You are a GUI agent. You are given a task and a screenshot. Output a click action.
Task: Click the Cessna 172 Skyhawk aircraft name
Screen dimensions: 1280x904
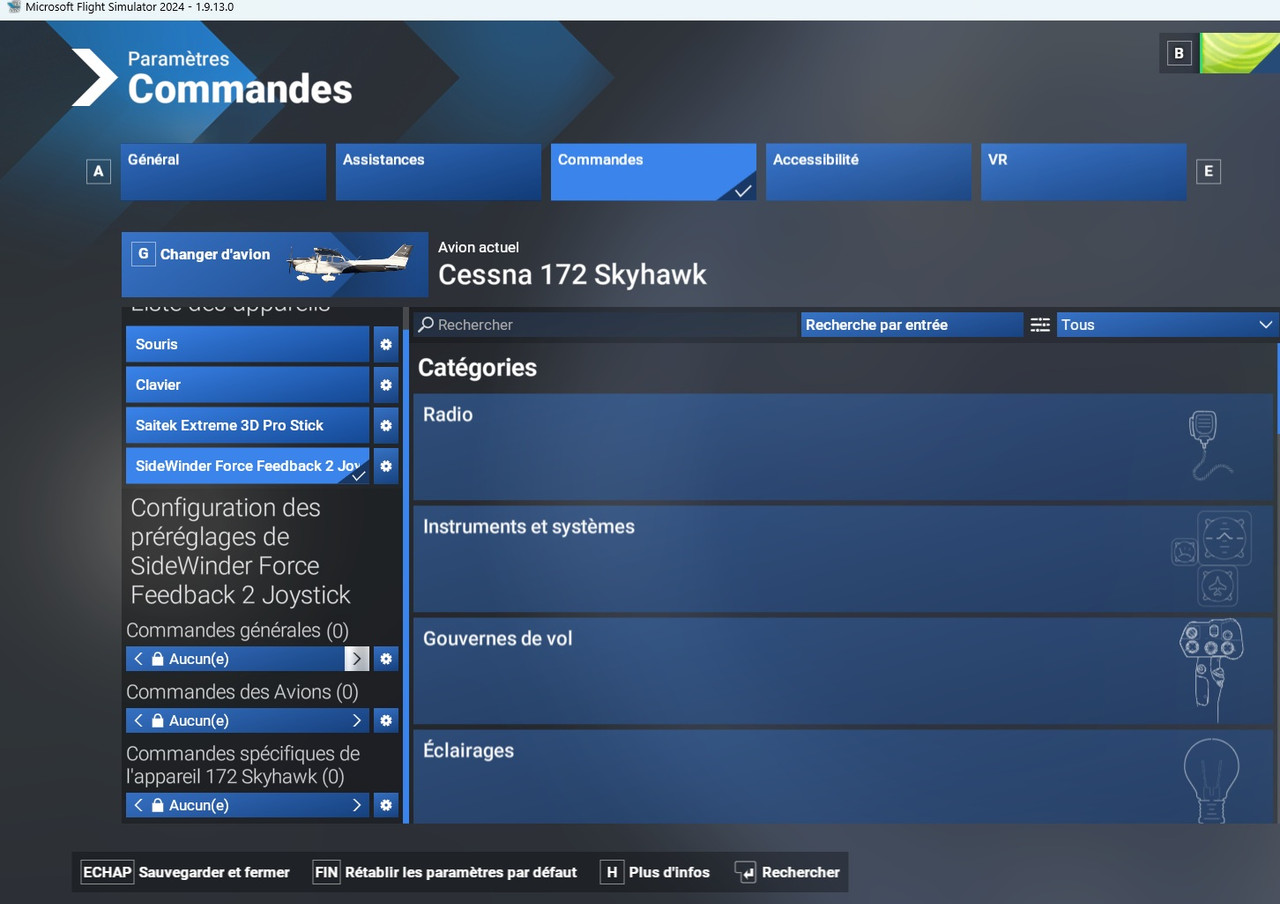tap(572, 275)
